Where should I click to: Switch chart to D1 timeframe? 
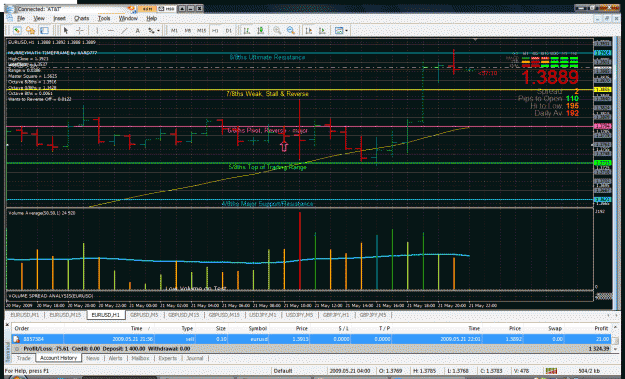(x=229, y=30)
